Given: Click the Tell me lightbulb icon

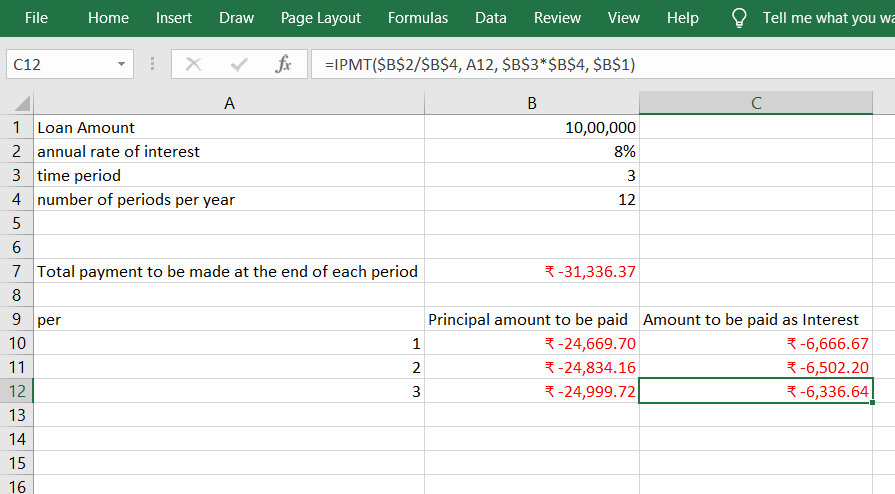Looking at the screenshot, I should pos(740,18).
